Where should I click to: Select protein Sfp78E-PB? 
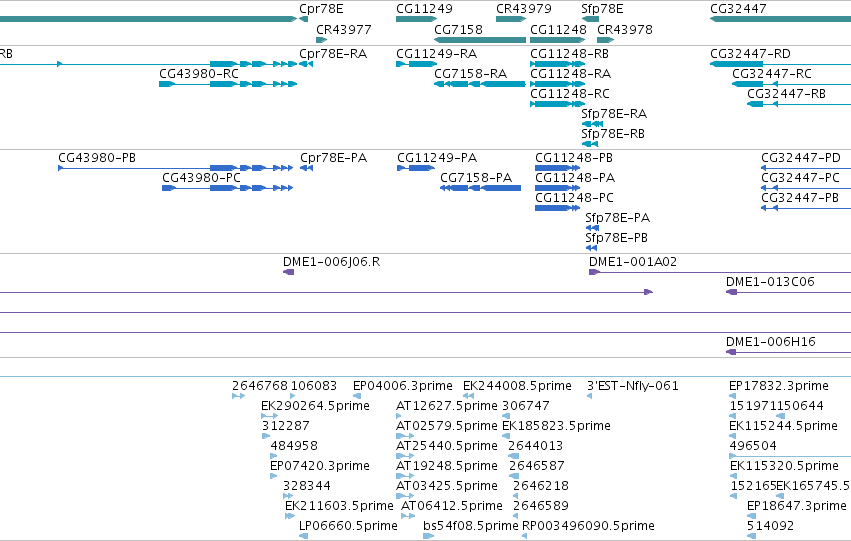(616, 238)
